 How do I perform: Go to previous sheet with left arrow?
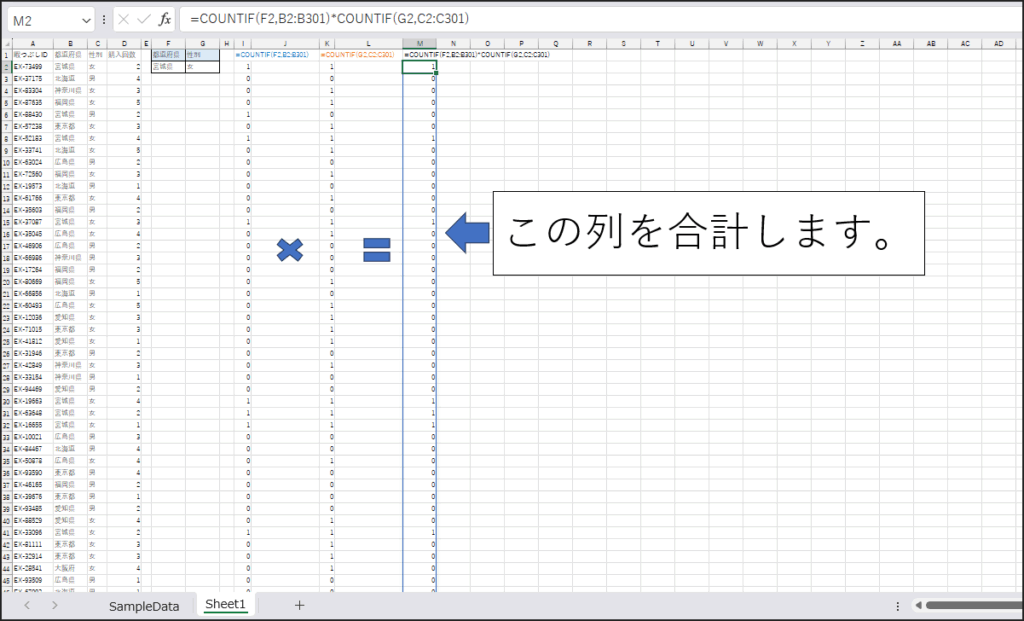[27, 605]
